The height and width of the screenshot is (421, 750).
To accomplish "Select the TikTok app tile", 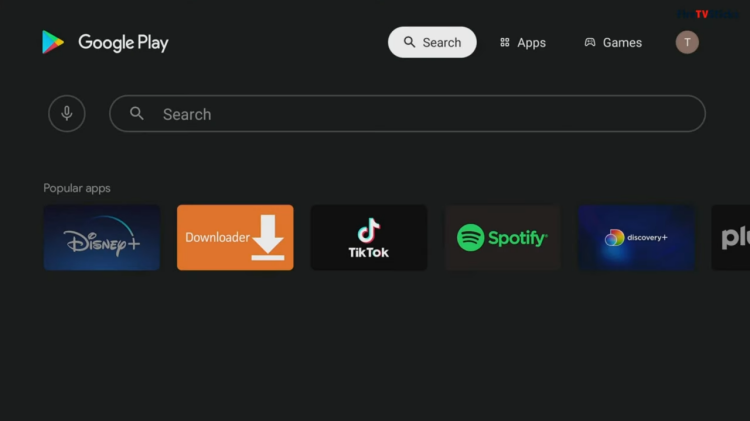I will [x=369, y=237].
